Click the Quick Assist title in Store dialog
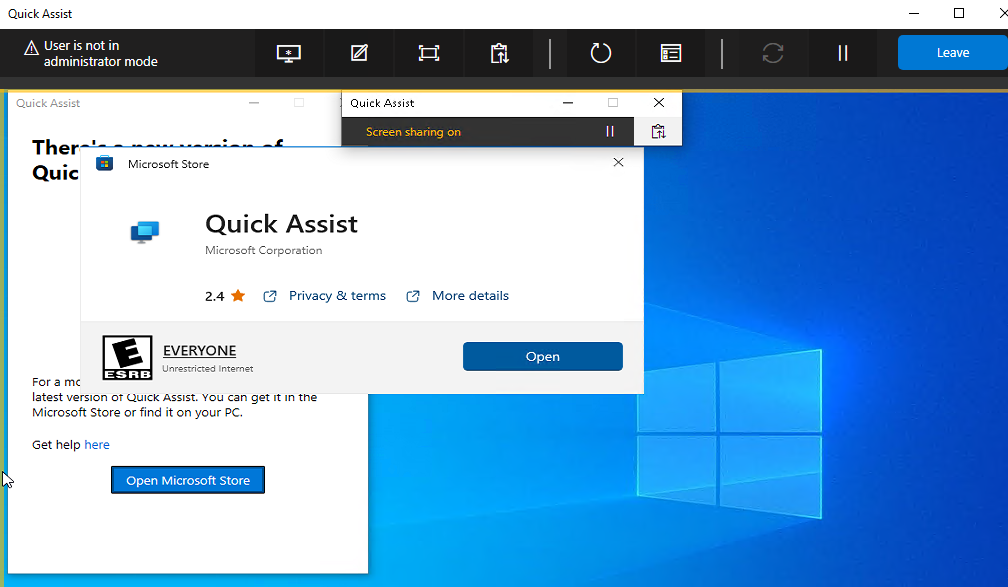The width and height of the screenshot is (1008, 587). (x=282, y=224)
